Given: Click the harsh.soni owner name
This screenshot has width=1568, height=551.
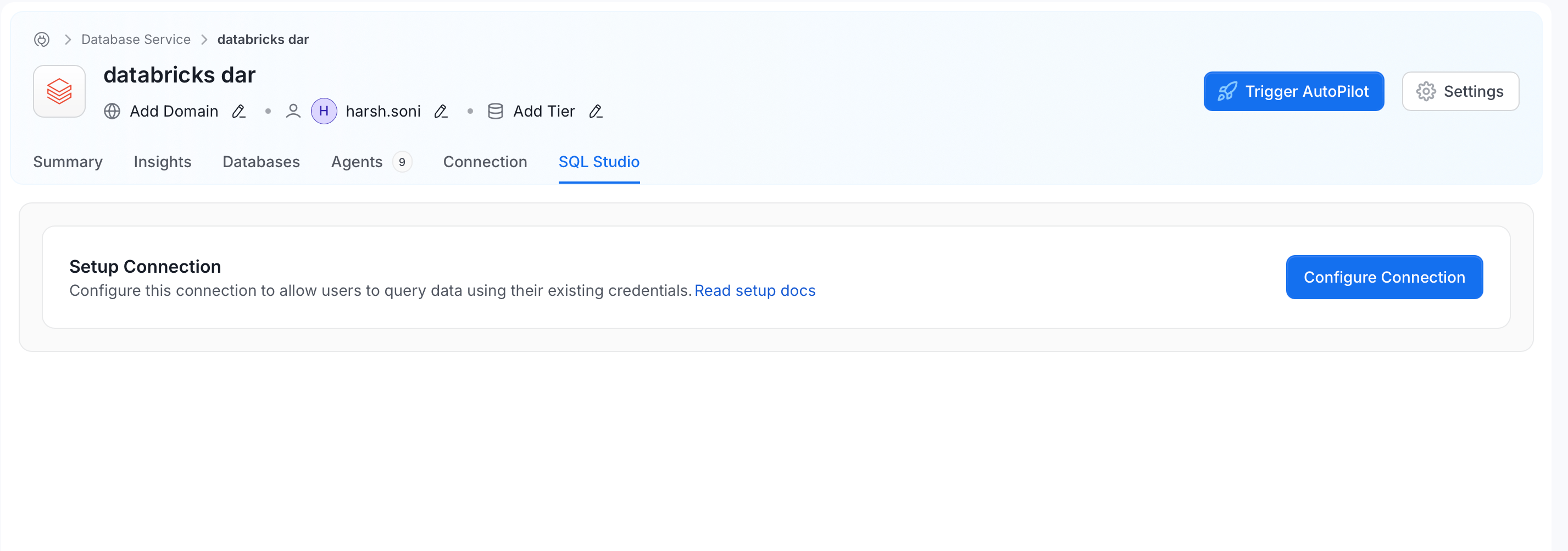Looking at the screenshot, I should point(383,112).
